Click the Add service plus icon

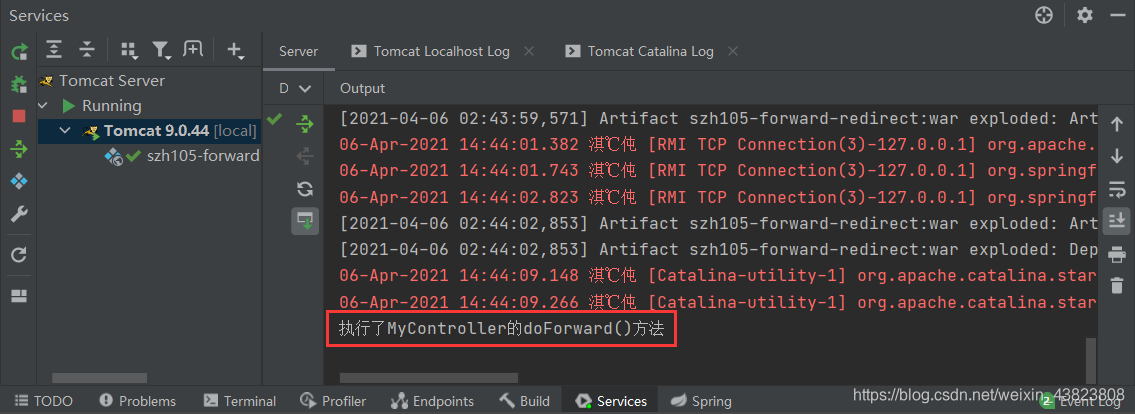[235, 50]
